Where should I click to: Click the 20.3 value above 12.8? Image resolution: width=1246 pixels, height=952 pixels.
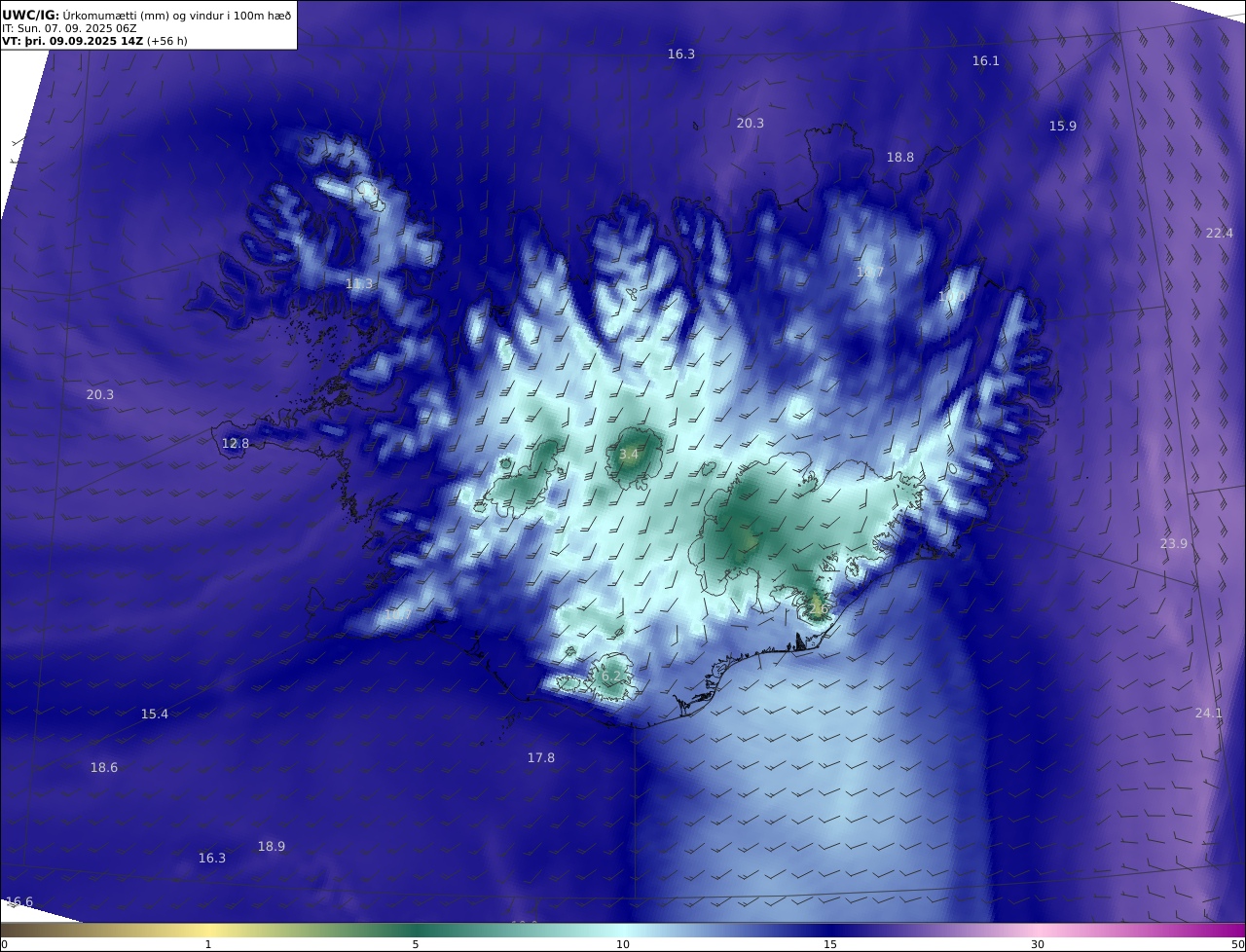(x=100, y=394)
